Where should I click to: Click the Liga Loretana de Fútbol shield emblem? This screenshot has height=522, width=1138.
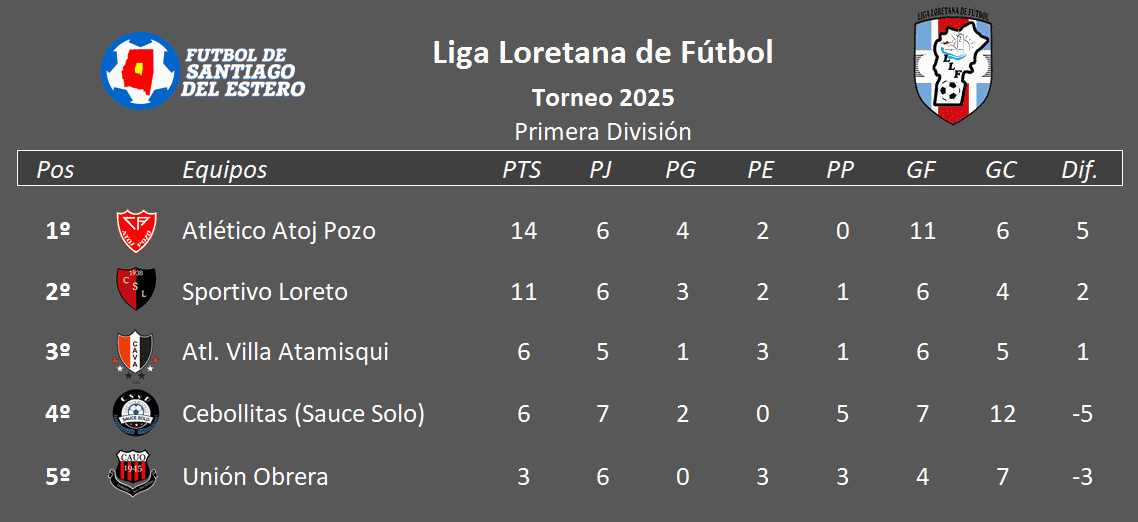coord(953,65)
